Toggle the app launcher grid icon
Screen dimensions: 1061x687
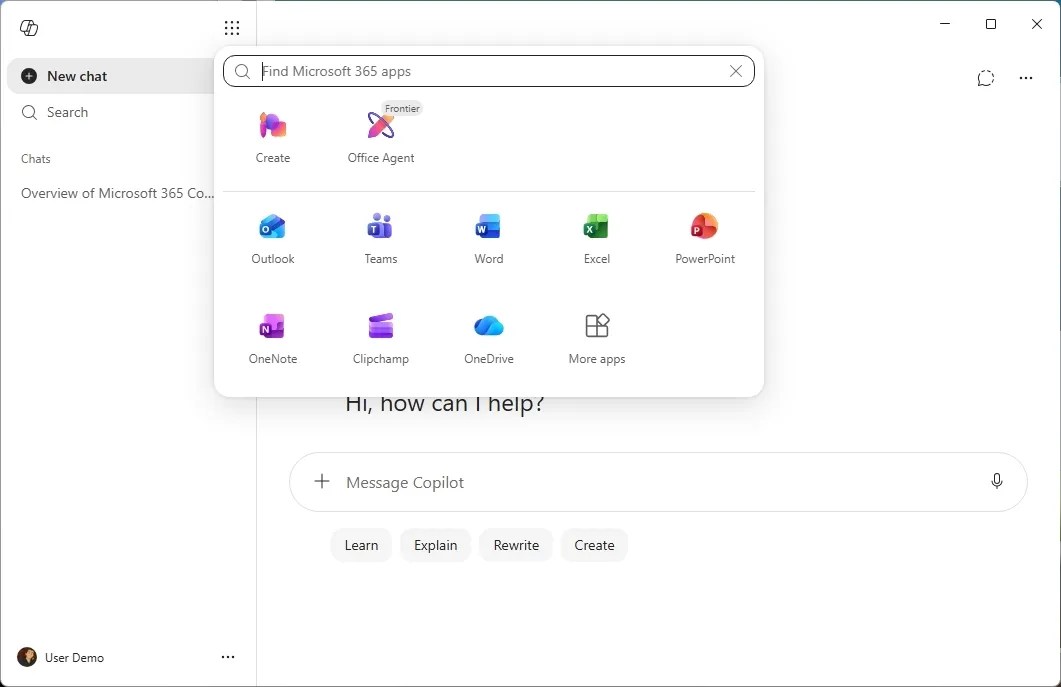click(x=232, y=28)
